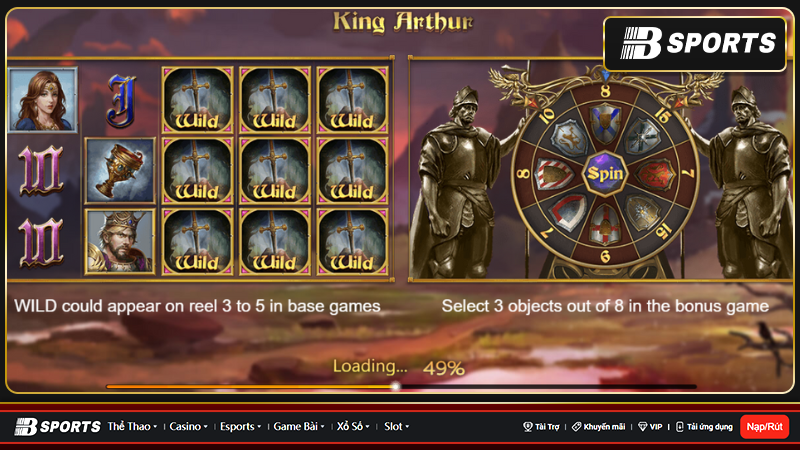
Task: Click the purple Spin button on wheel
Action: [605, 174]
